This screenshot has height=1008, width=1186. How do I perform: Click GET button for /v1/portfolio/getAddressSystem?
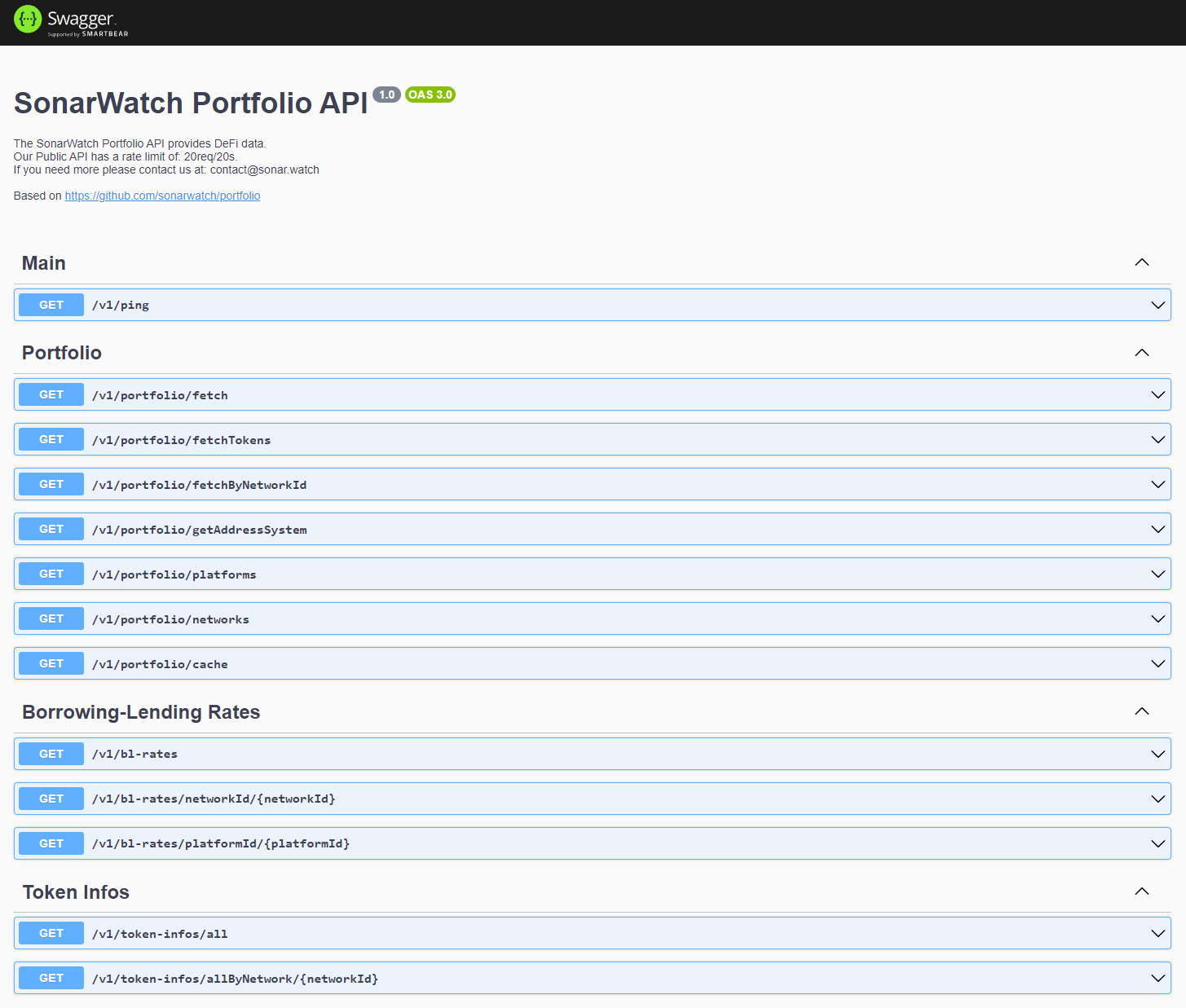point(51,529)
